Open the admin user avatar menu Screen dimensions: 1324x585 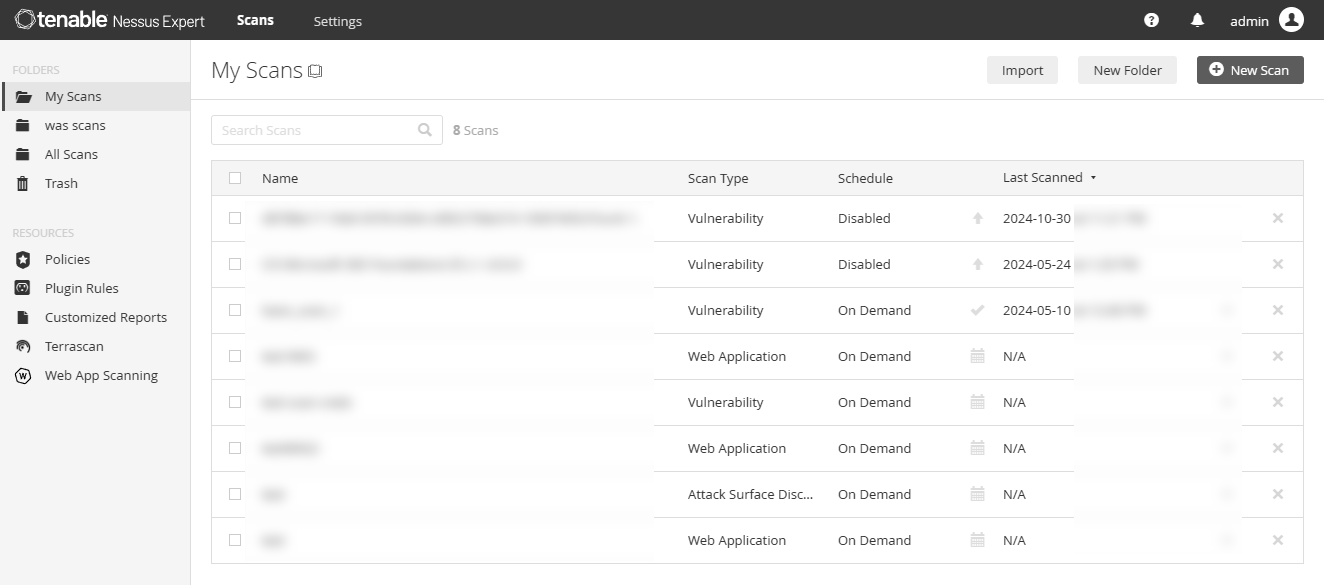click(x=1291, y=20)
